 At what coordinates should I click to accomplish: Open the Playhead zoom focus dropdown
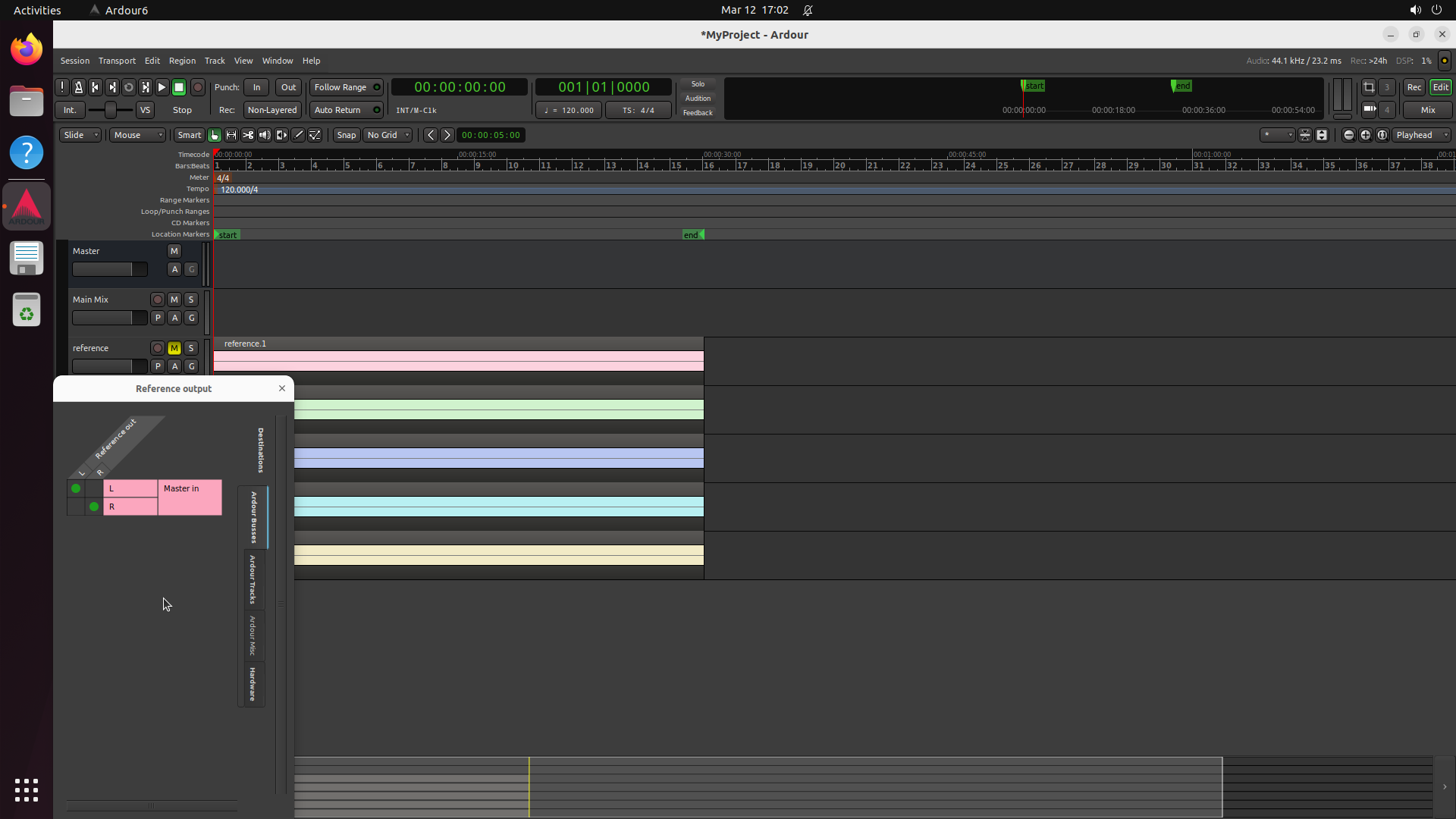click(1421, 135)
